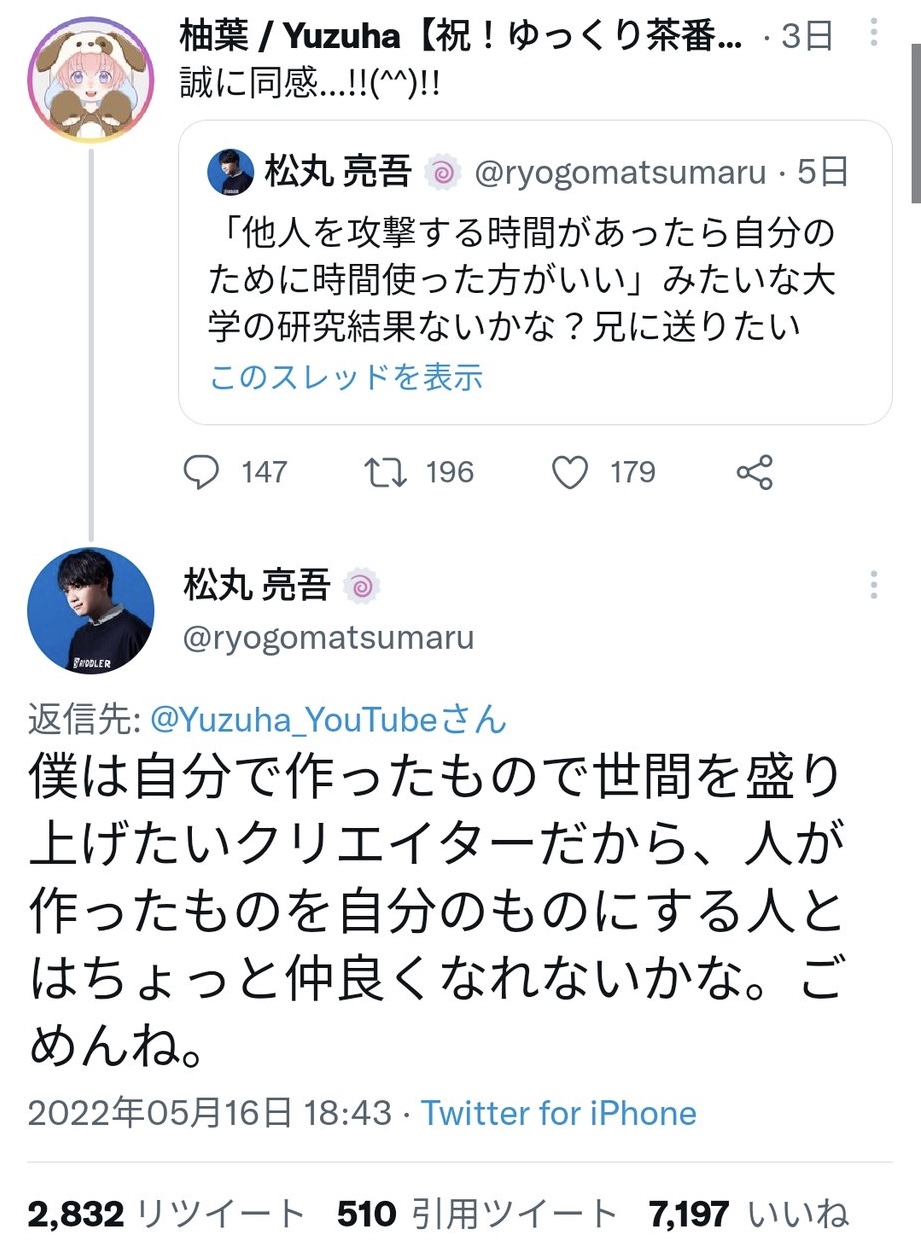Open the Twitter for iPhone source link

pyautogui.click(x=558, y=1113)
